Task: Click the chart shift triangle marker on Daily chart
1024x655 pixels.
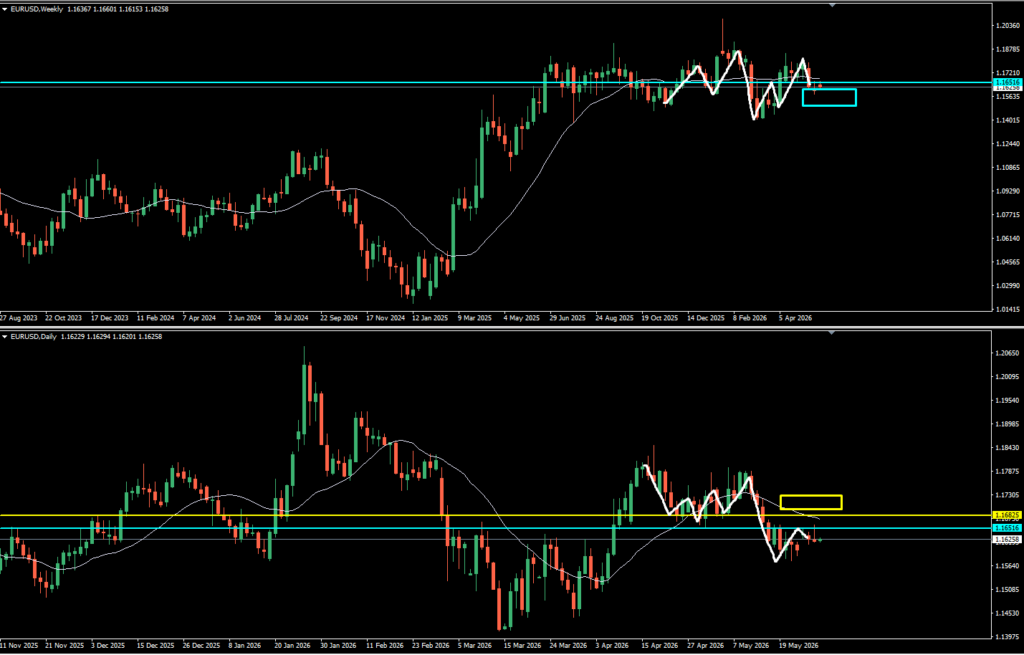Action: 832,333
